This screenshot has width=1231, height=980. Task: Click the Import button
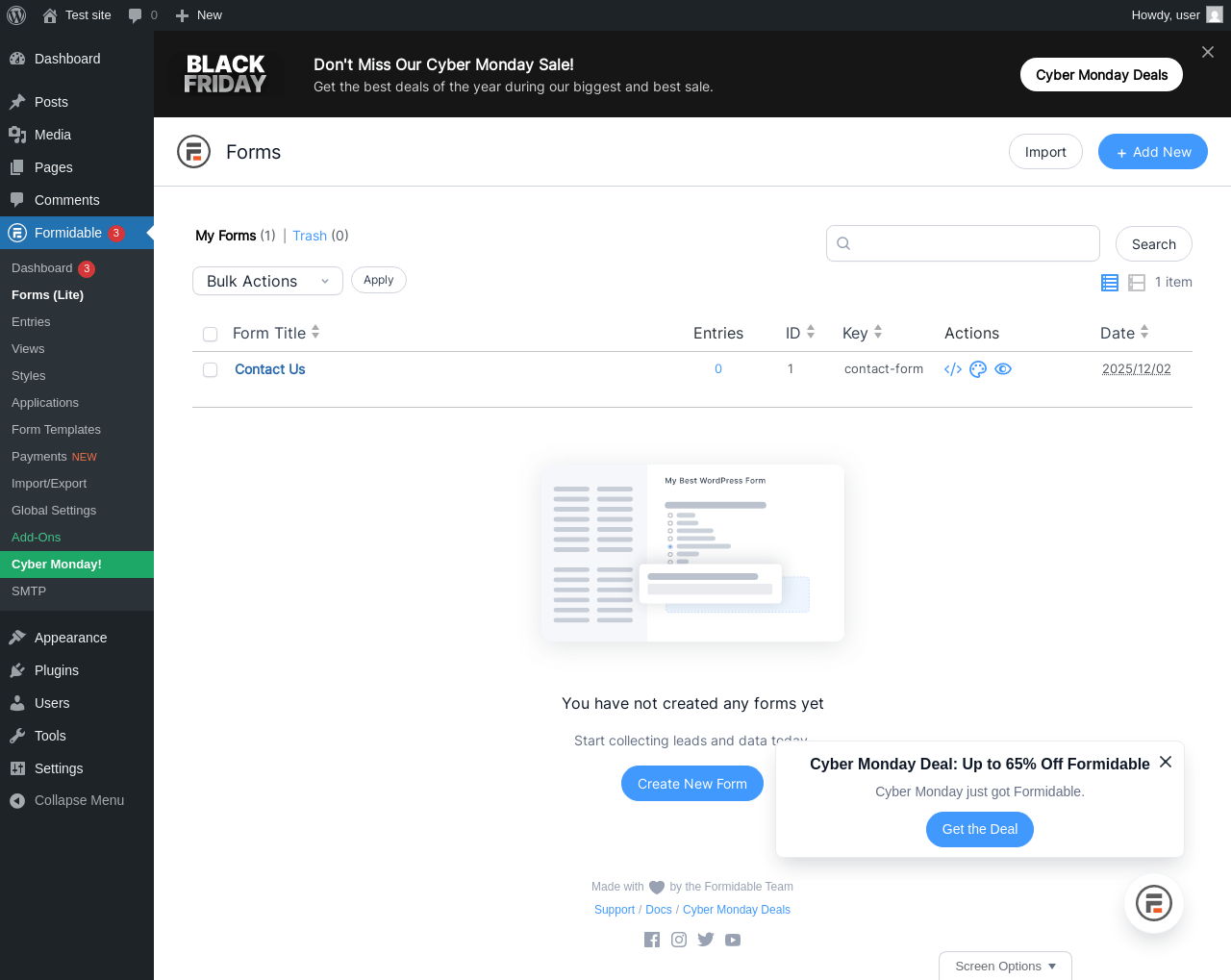[x=1045, y=152]
